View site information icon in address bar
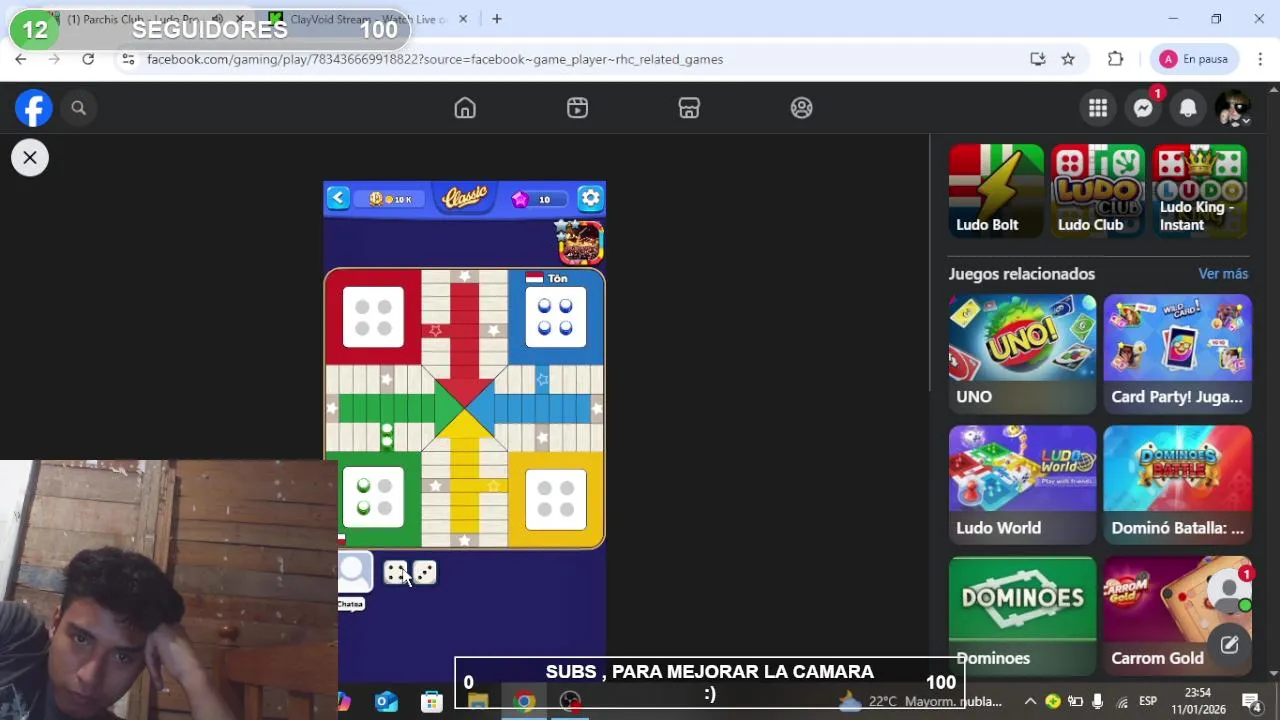This screenshot has height=720, width=1280. (128, 59)
